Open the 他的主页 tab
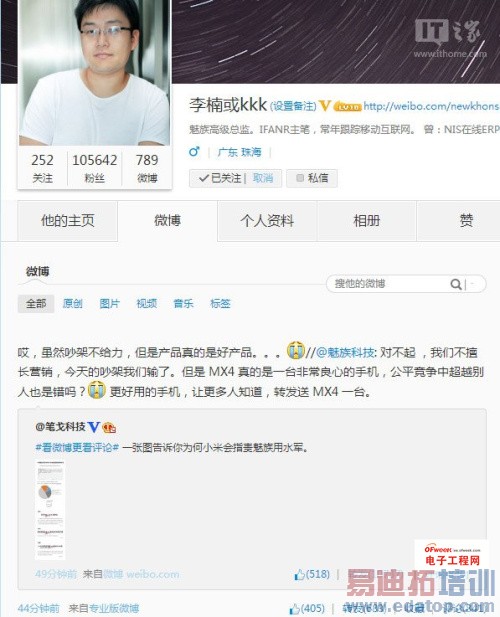The height and width of the screenshot is (617, 500). (68, 221)
